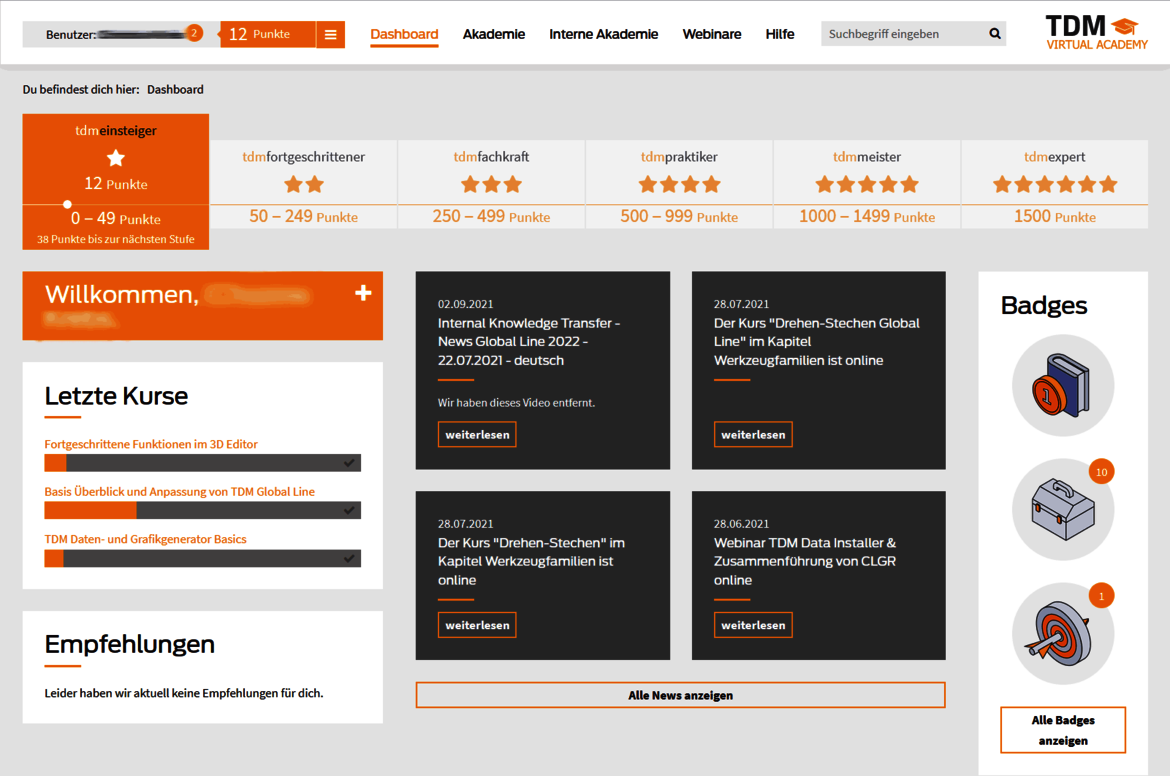Click Fortgeschrittene Funktionen course progress bar
This screenshot has width=1170, height=776.
pyautogui.click(x=202, y=463)
